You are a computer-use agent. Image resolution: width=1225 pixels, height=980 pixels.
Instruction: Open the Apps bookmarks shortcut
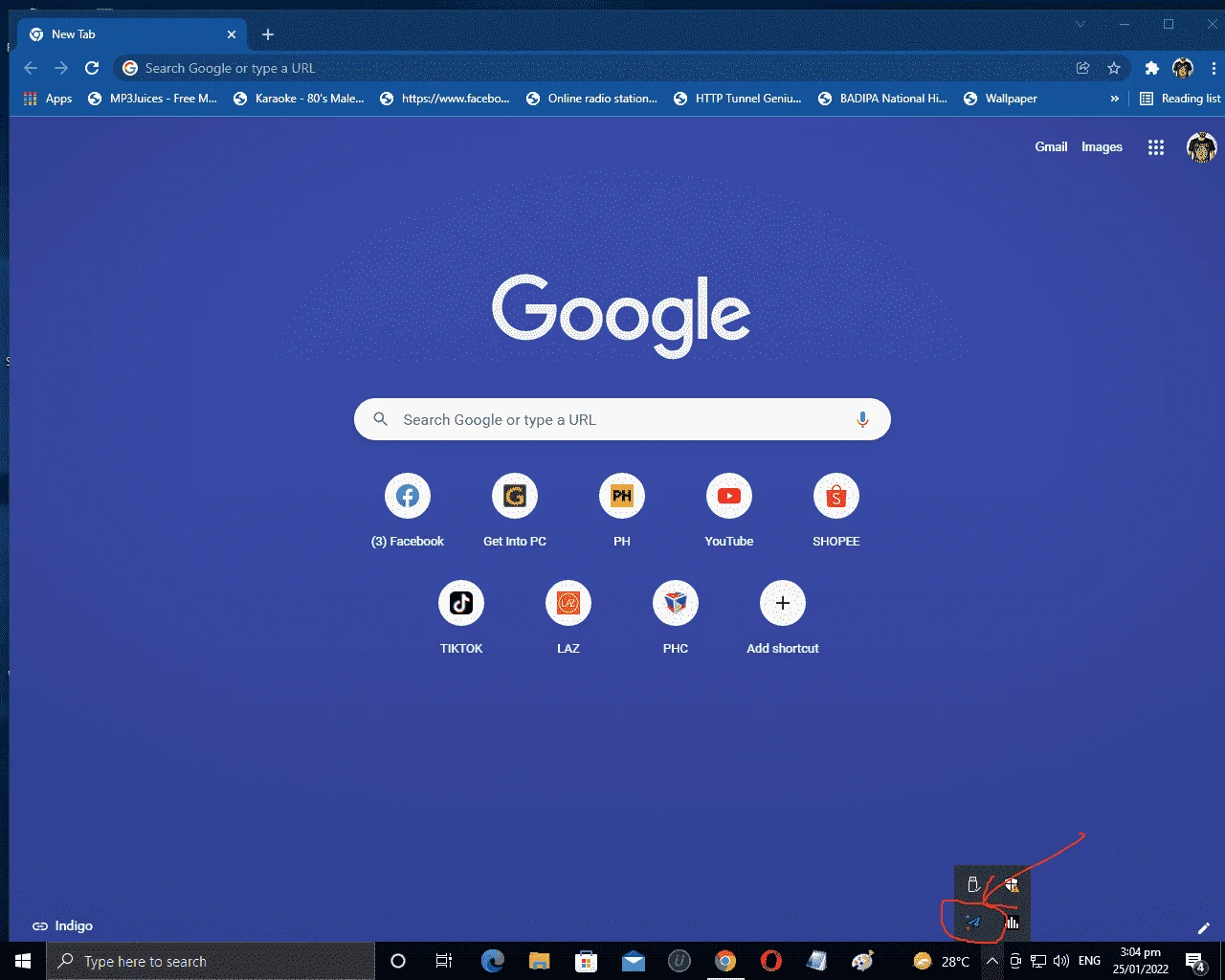[x=48, y=99]
